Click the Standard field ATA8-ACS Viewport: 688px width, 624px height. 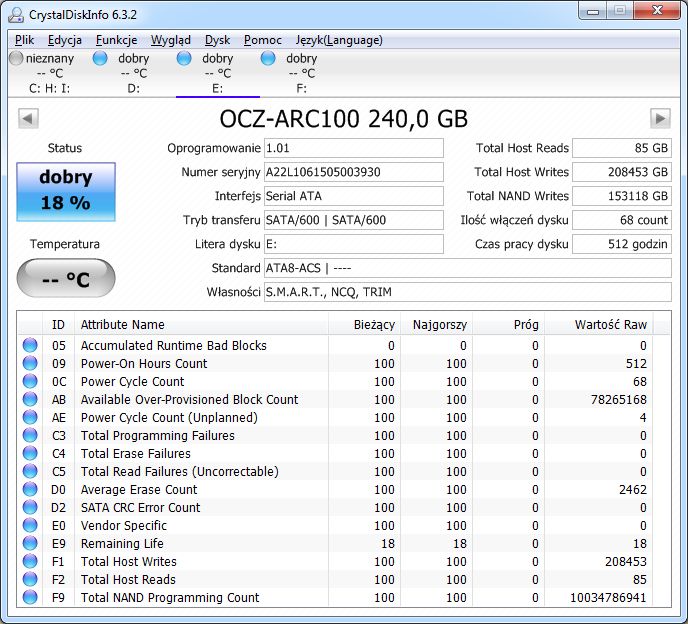point(468,268)
